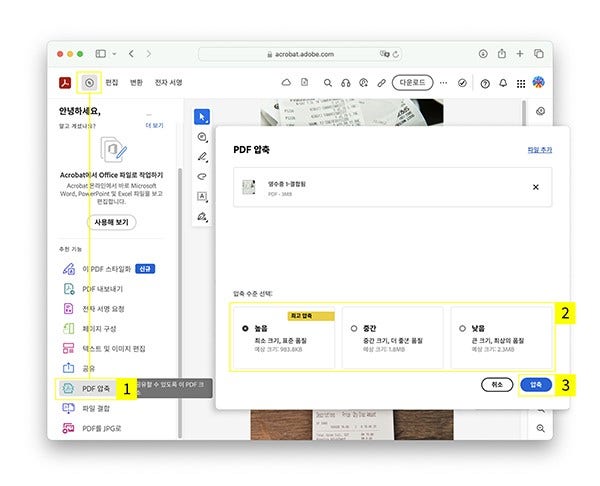Select the signature fill tool
Viewport: 600px width, 486px height.
(x=202, y=217)
